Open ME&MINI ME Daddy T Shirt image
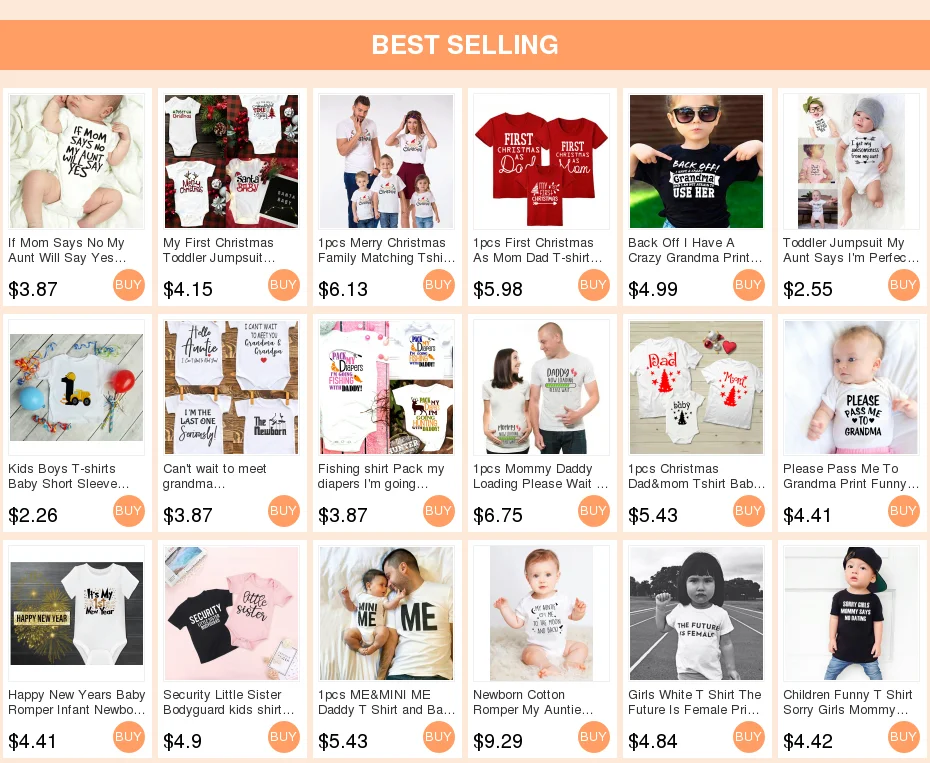Screen dimensions: 930x763 [386, 613]
